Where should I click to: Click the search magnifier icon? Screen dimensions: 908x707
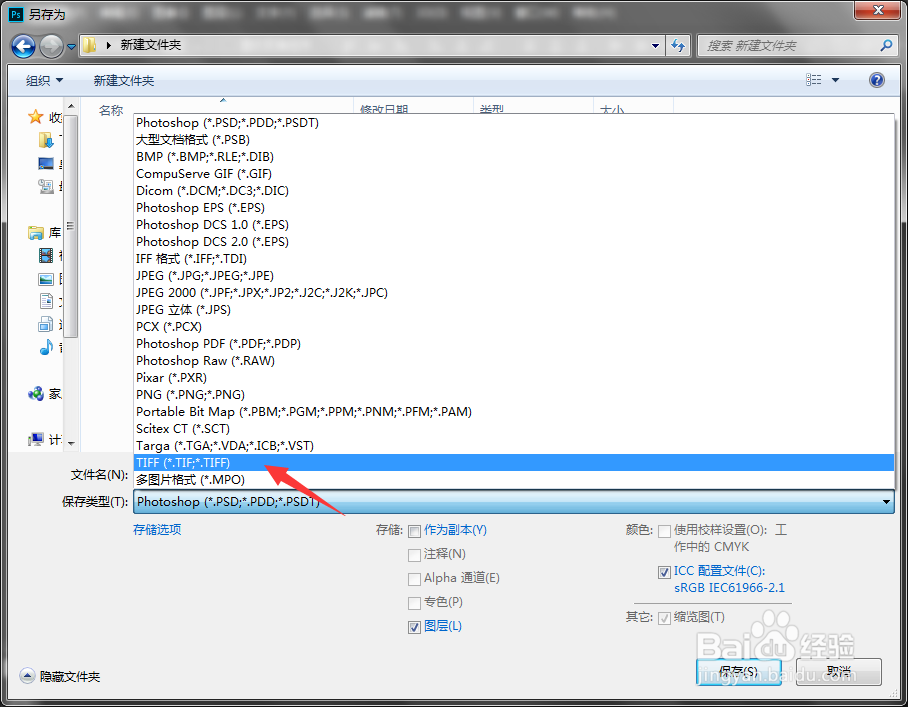click(x=885, y=45)
